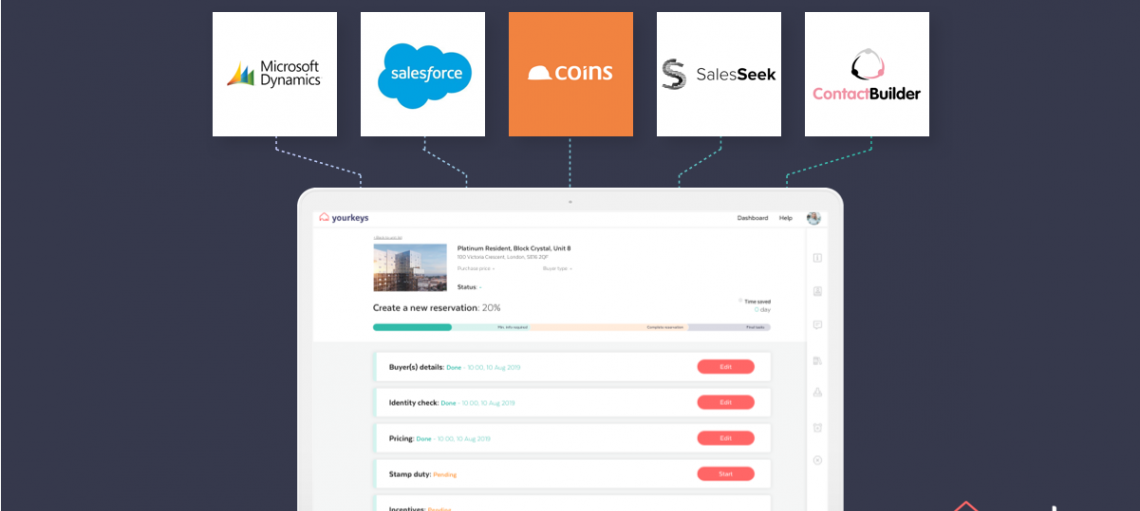Image resolution: width=1140 pixels, height=511 pixels.
Task: Click the 'Min. info required' progress label
Action: pos(513,327)
